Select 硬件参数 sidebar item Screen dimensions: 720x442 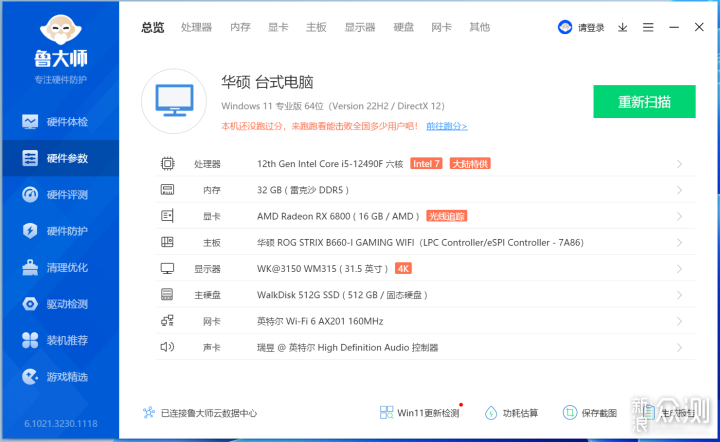coord(61,158)
